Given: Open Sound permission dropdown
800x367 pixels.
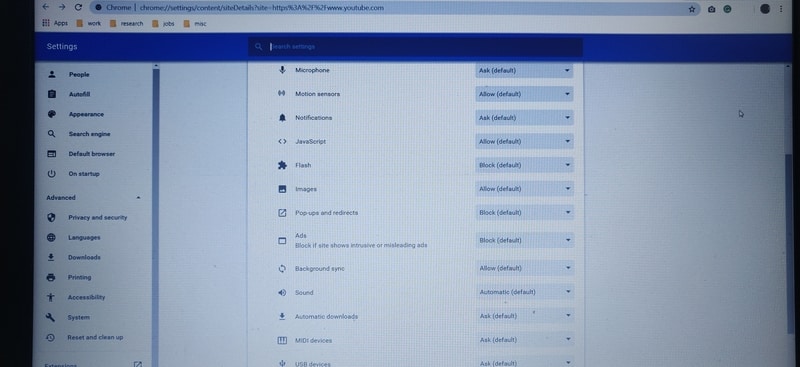Looking at the screenshot, I should pyautogui.click(x=524, y=292).
